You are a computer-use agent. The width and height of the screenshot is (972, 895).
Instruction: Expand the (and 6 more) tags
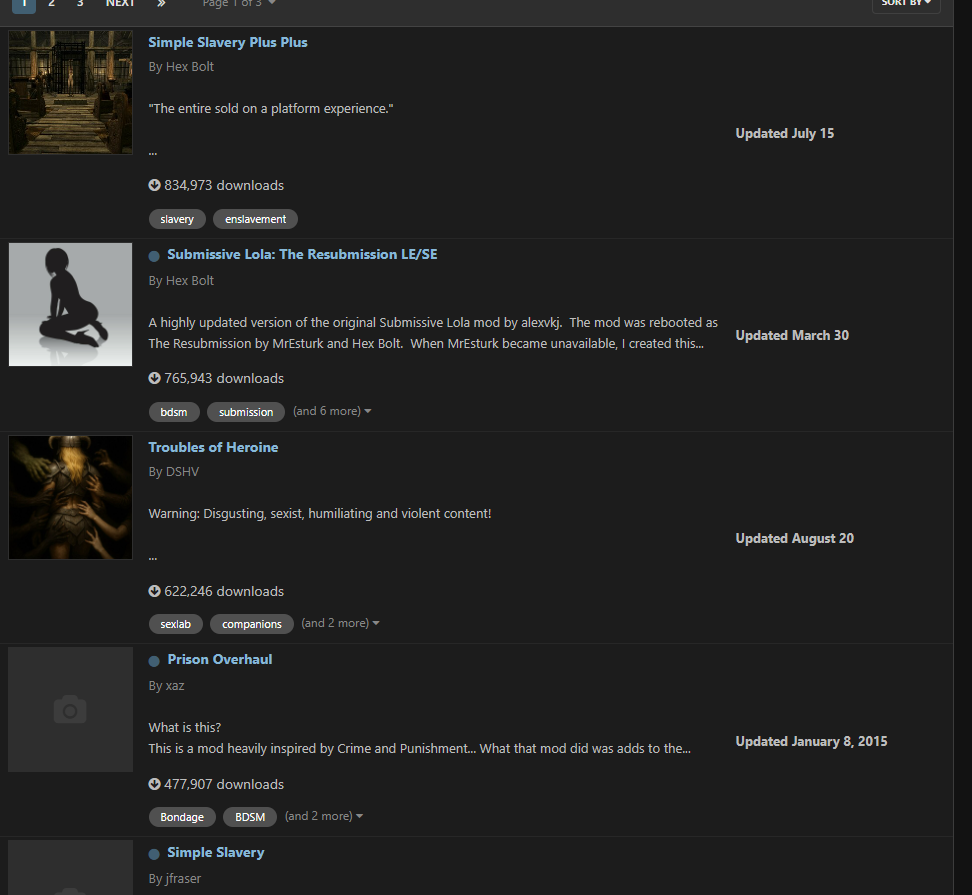tap(332, 411)
